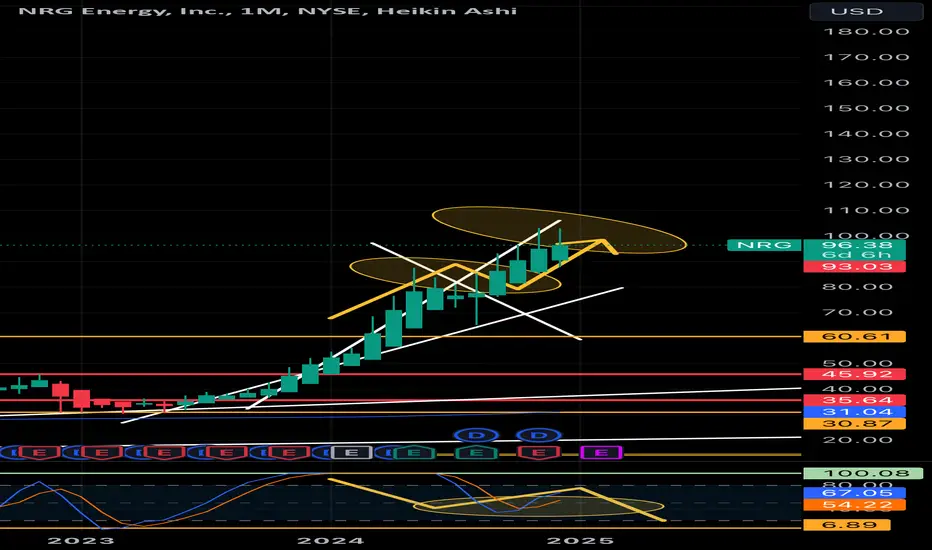932x550 pixels.
Task: Click the green E marker below the D marker
Action: (x=476, y=453)
